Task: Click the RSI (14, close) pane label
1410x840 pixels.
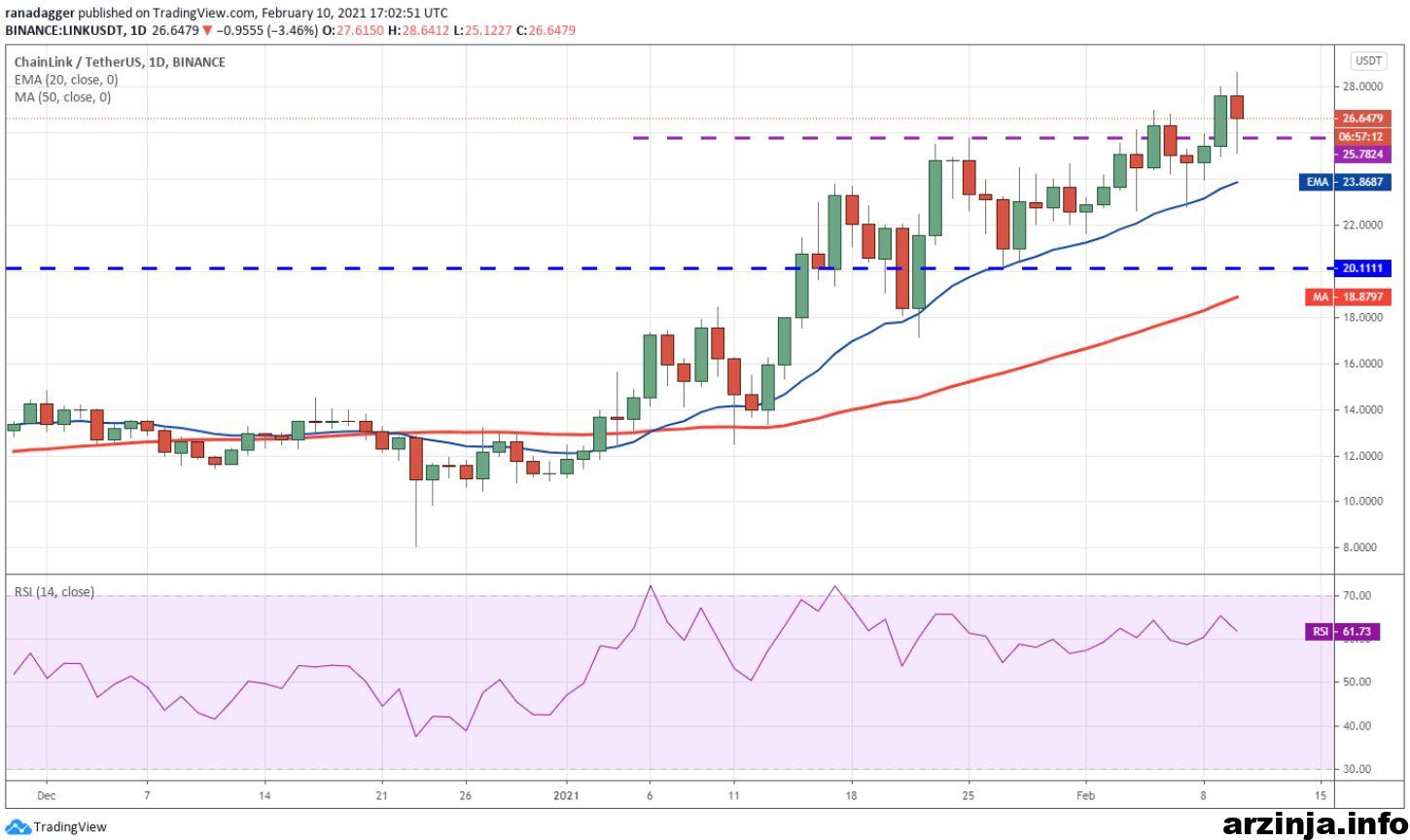Action: tap(53, 591)
